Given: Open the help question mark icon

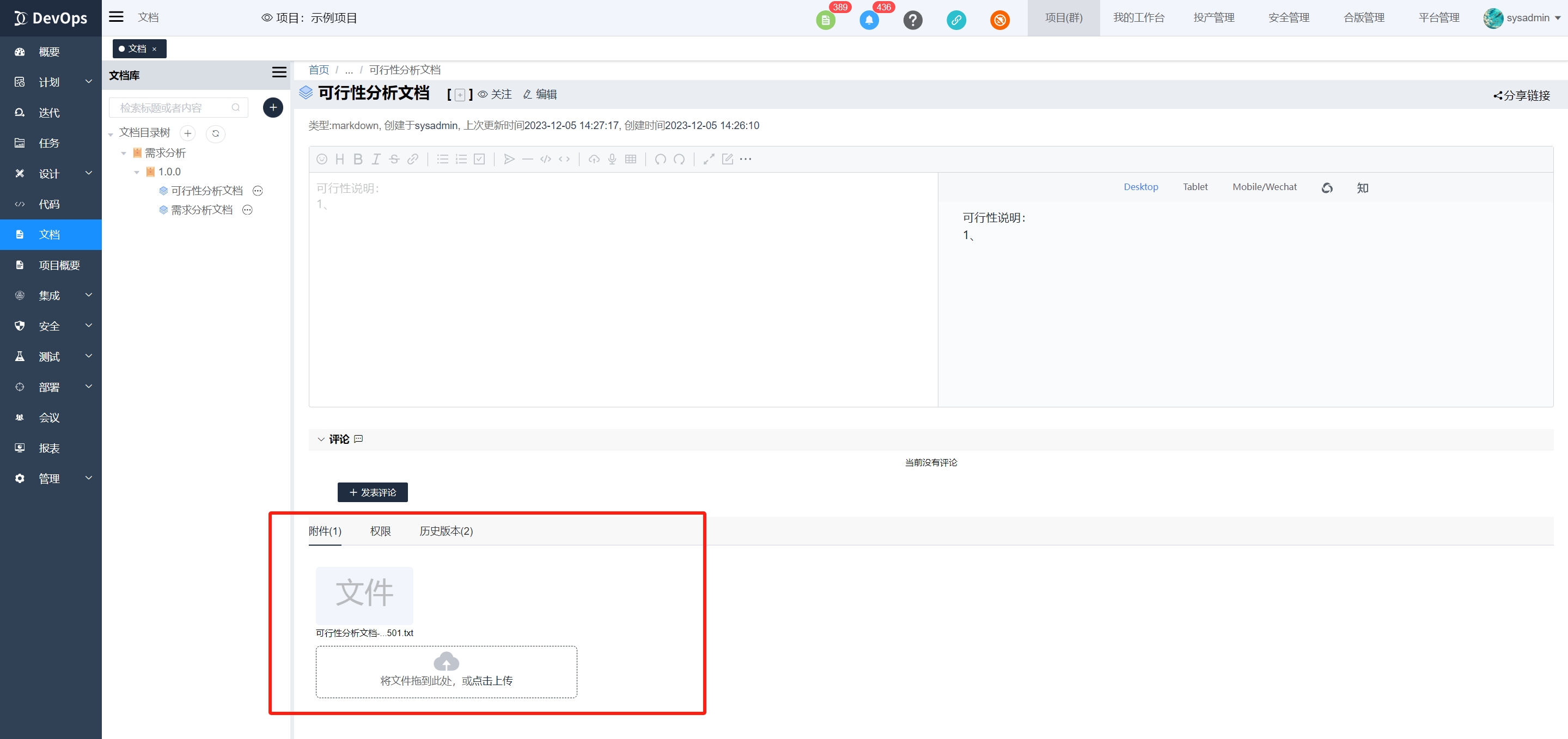Looking at the screenshot, I should coord(912,20).
